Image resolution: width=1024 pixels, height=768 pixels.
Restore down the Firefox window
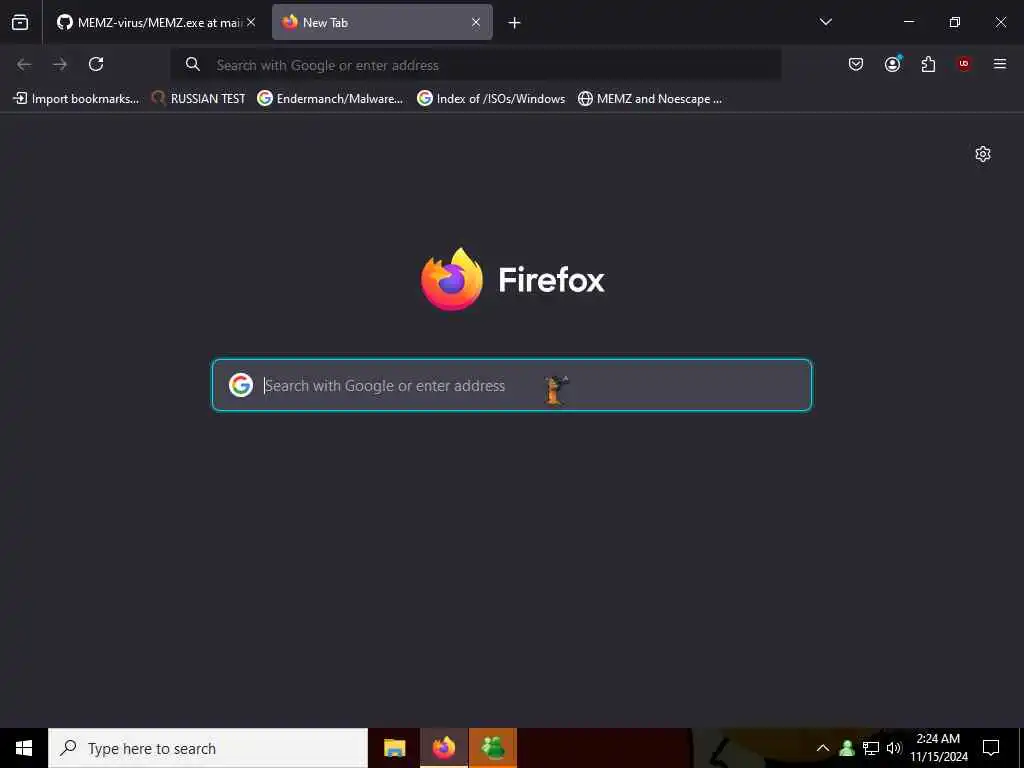pyautogui.click(x=955, y=22)
